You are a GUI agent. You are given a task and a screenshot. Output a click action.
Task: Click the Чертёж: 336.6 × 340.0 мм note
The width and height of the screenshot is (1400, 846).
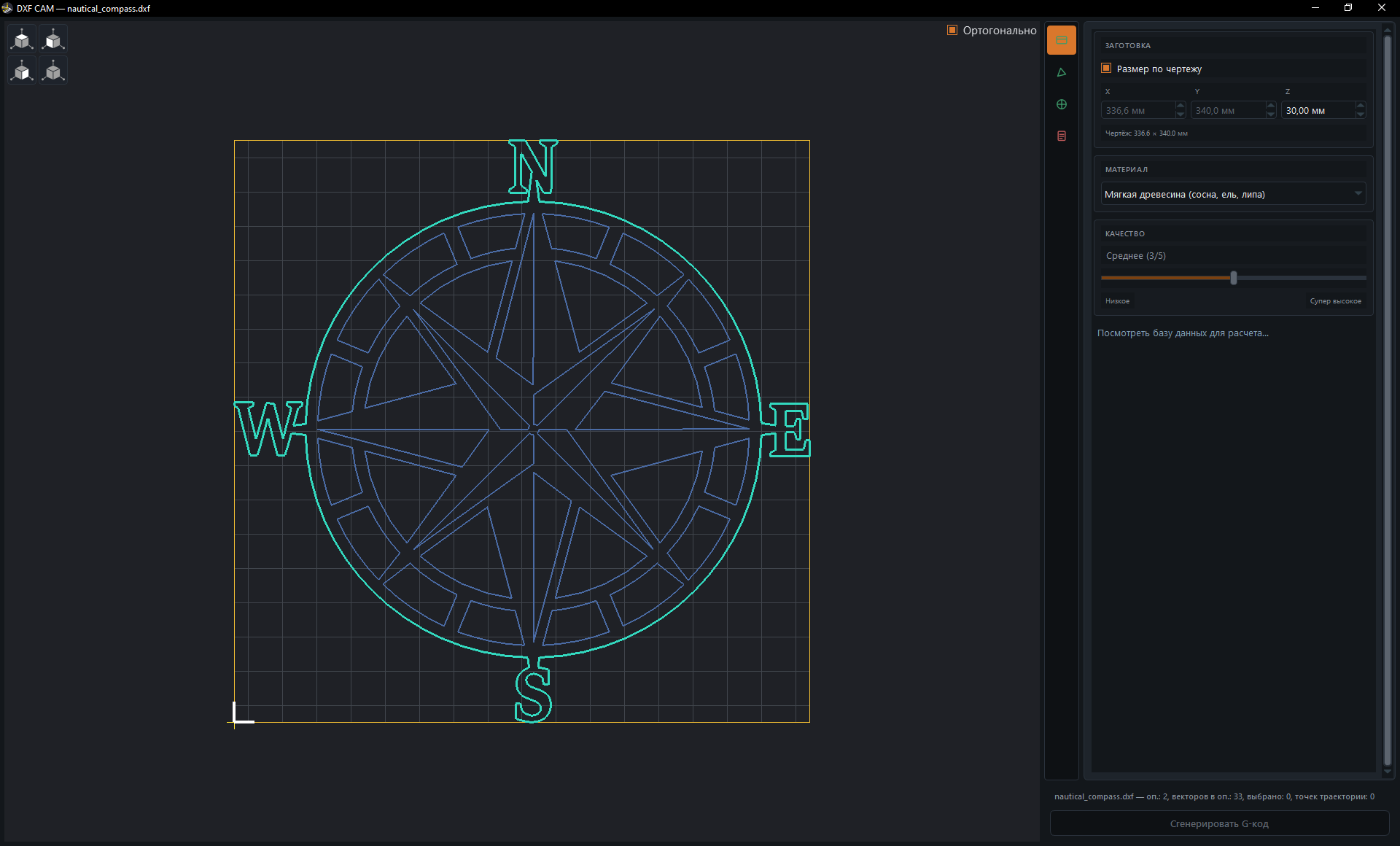(1146, 133)
